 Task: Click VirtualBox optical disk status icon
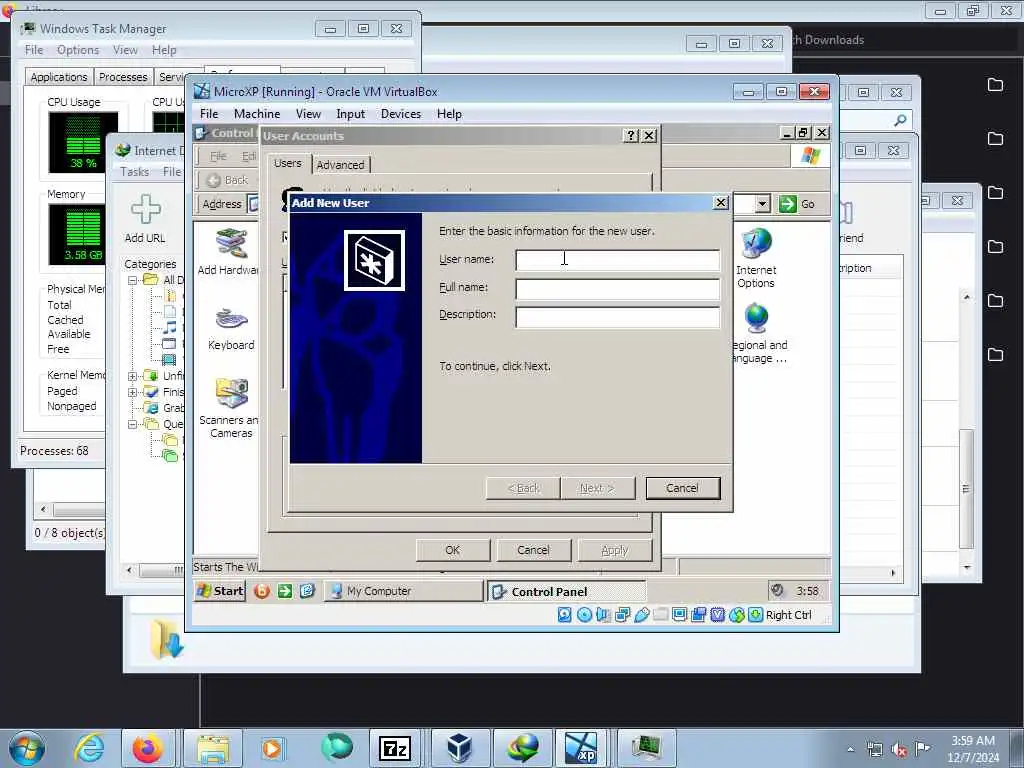[584, 615]
